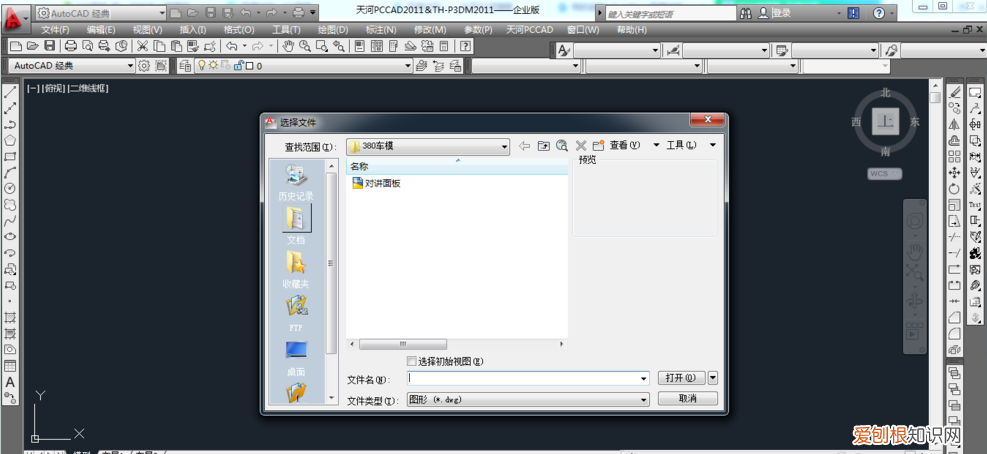Open the History shortcut in the places list

296,182
